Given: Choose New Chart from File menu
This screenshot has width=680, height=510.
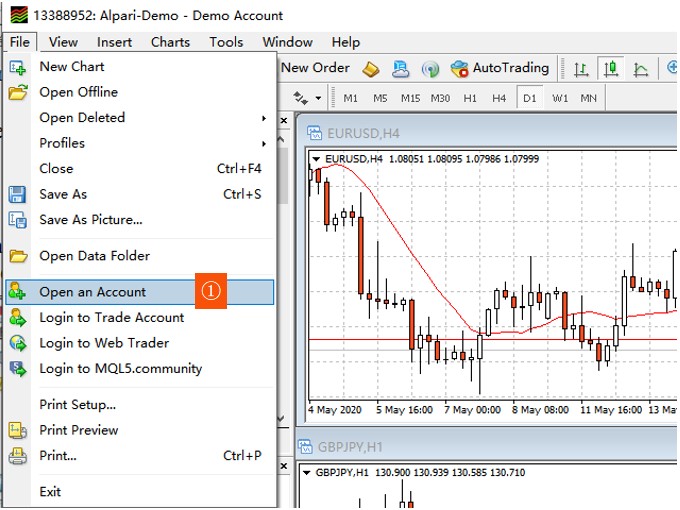Looking at the screenshot, I should pyautogui.click(x=140, y=67).
